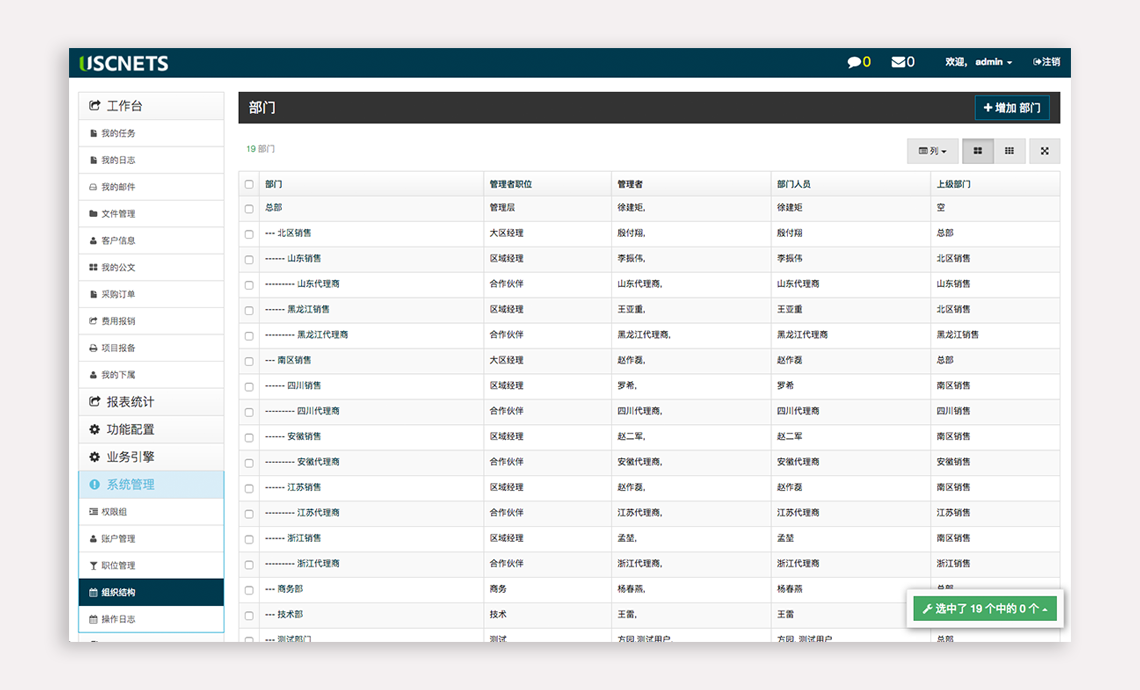Open 组织结构 in the sidebar

(x=117, y=593)
